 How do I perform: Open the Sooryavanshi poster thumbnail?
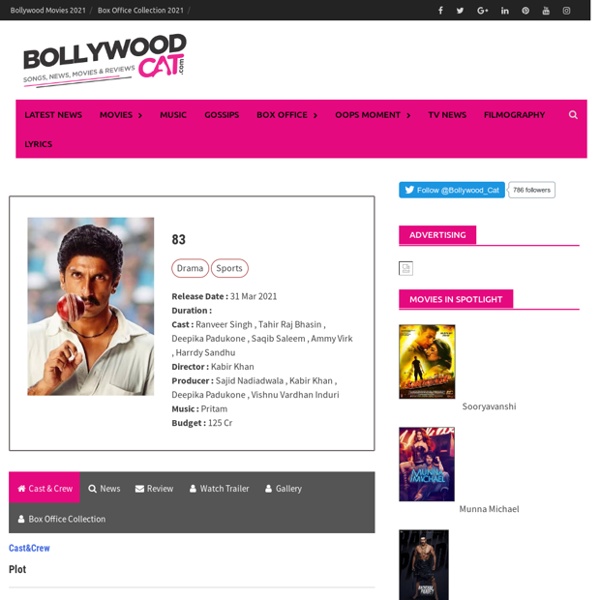[427, 362]
